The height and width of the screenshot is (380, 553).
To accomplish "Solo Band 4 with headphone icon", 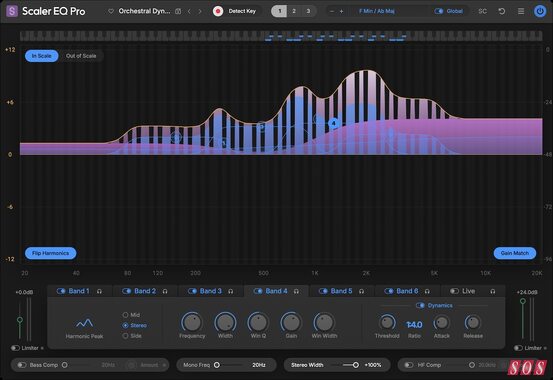I will point(296,291).
